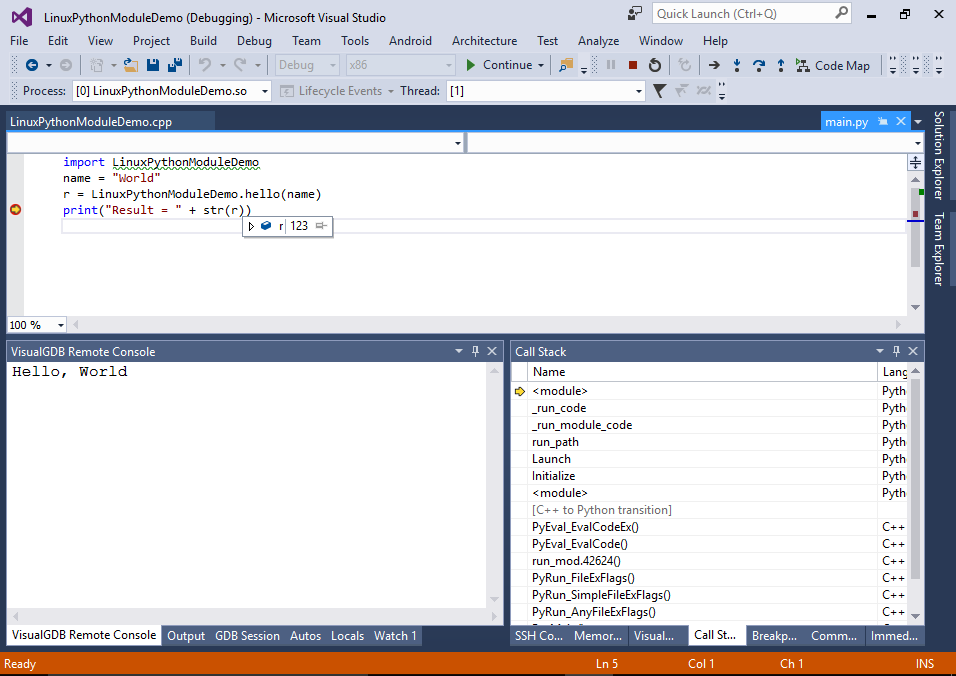
Task: Click the Save All icon
Action: 175,65
